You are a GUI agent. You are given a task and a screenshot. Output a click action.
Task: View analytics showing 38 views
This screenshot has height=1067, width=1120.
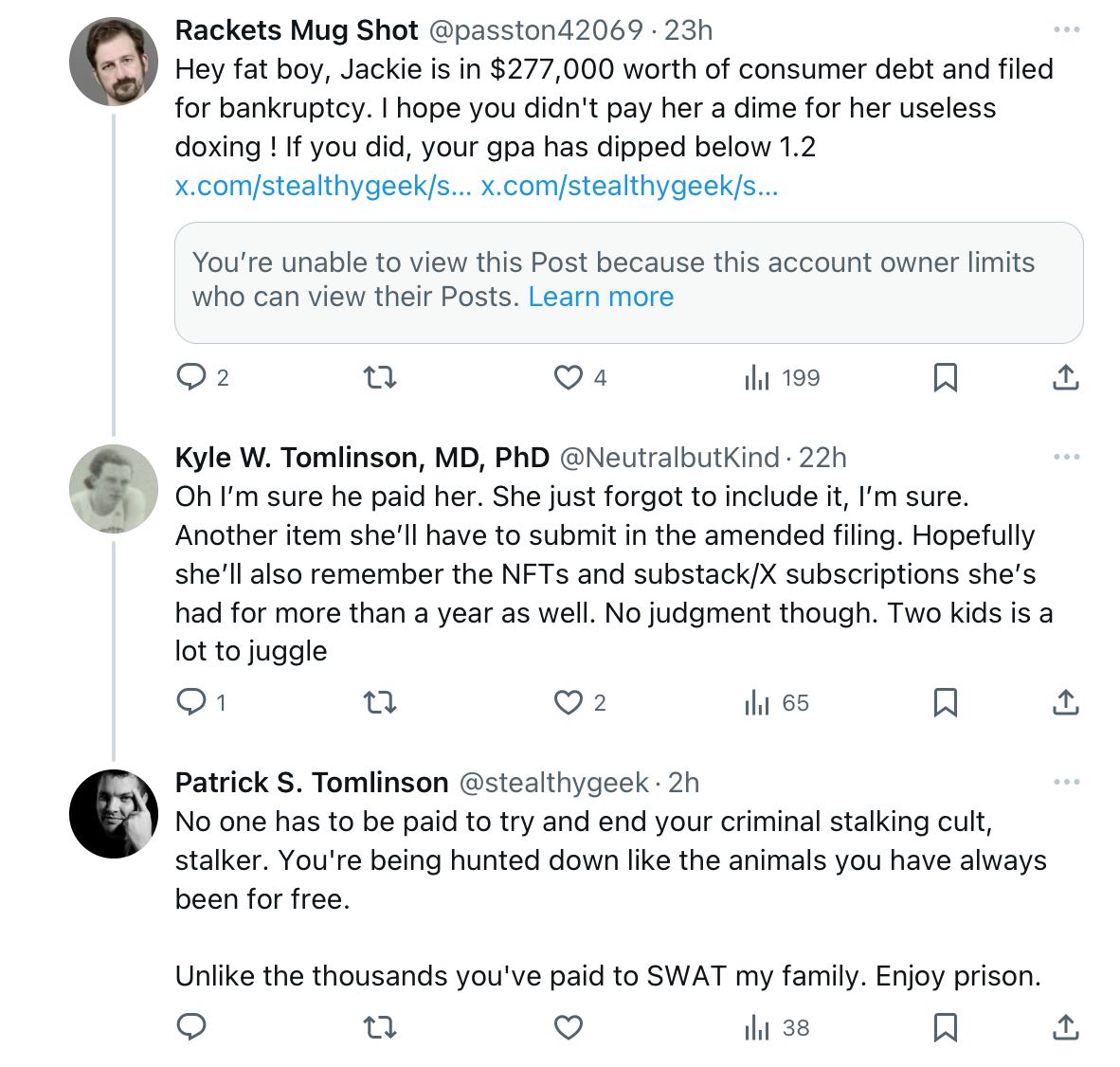pos(776,1028)
